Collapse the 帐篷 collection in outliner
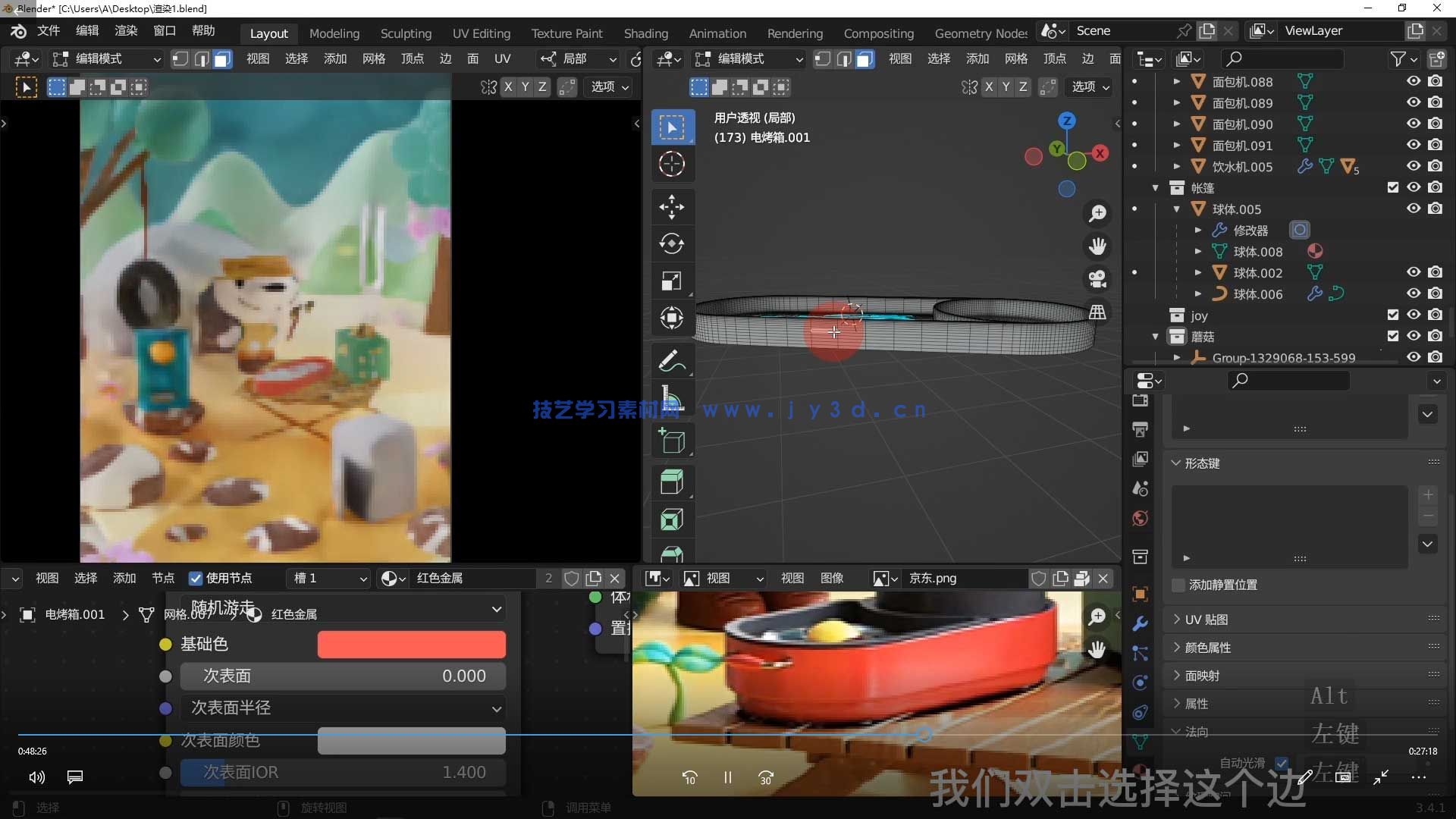The height and width of the screenshot is (819, 1456). (1155, 188)
